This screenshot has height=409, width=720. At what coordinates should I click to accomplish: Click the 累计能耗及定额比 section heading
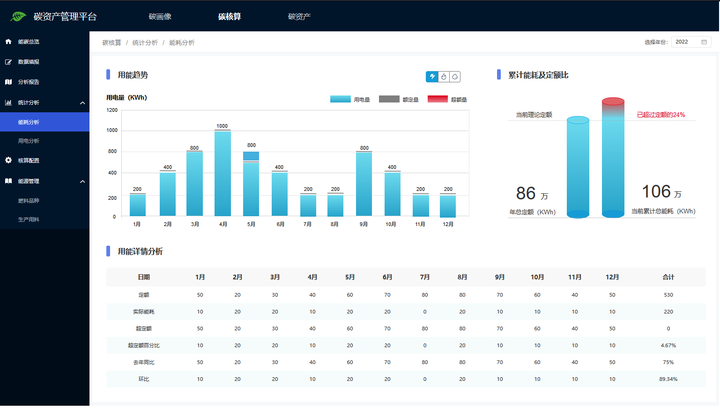[538, 75]
